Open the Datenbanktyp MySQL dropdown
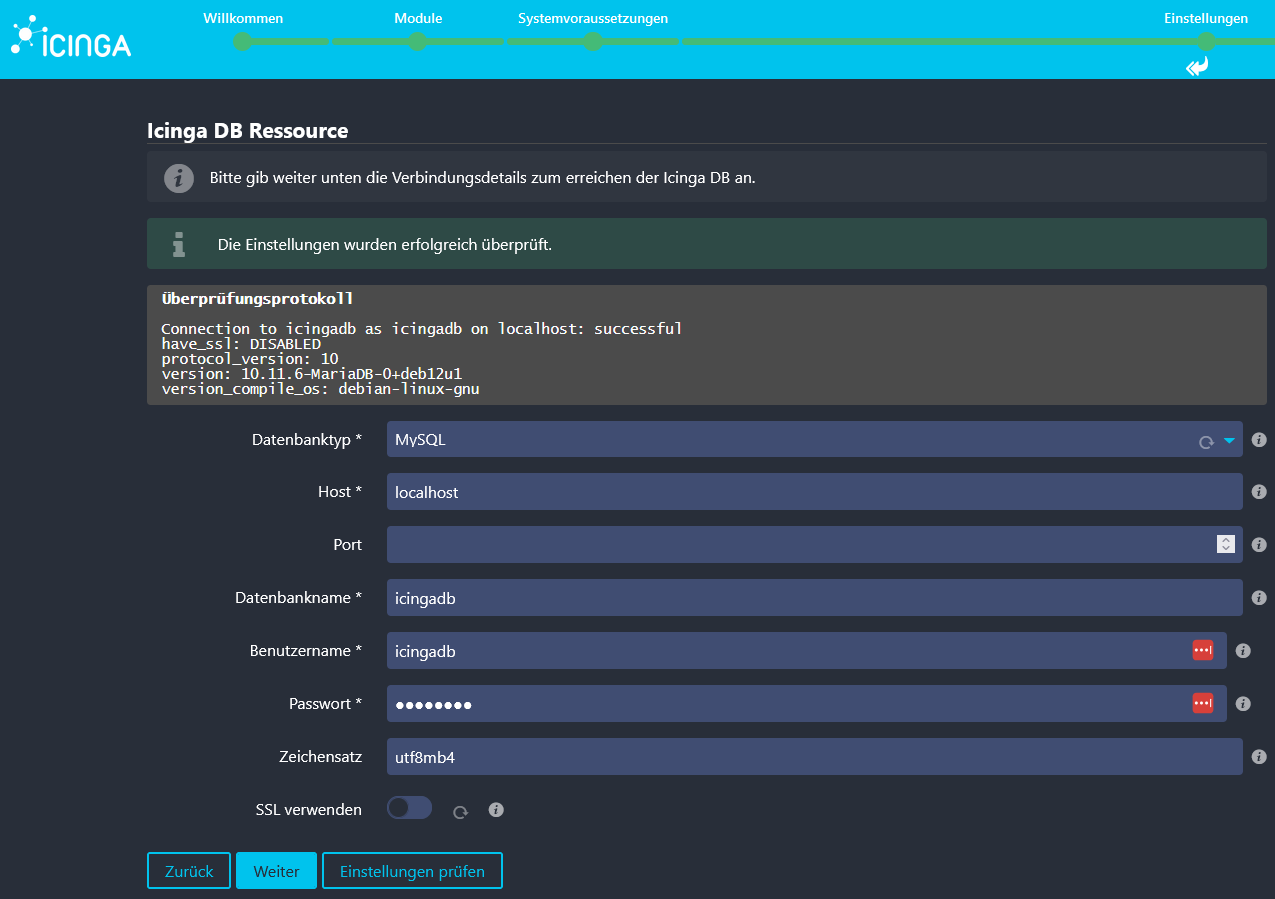This screenshot has width=1275, height=899. click(815, 439)
